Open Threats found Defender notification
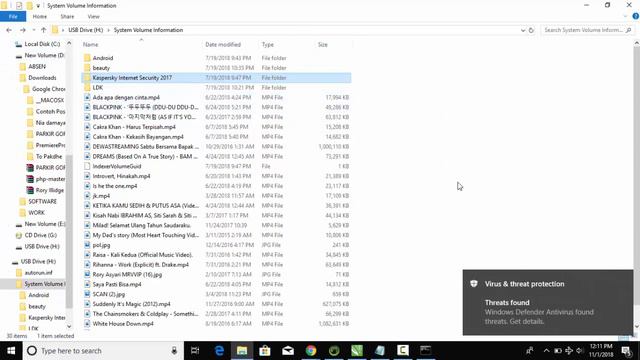The image size is (640, 360). 548,302
